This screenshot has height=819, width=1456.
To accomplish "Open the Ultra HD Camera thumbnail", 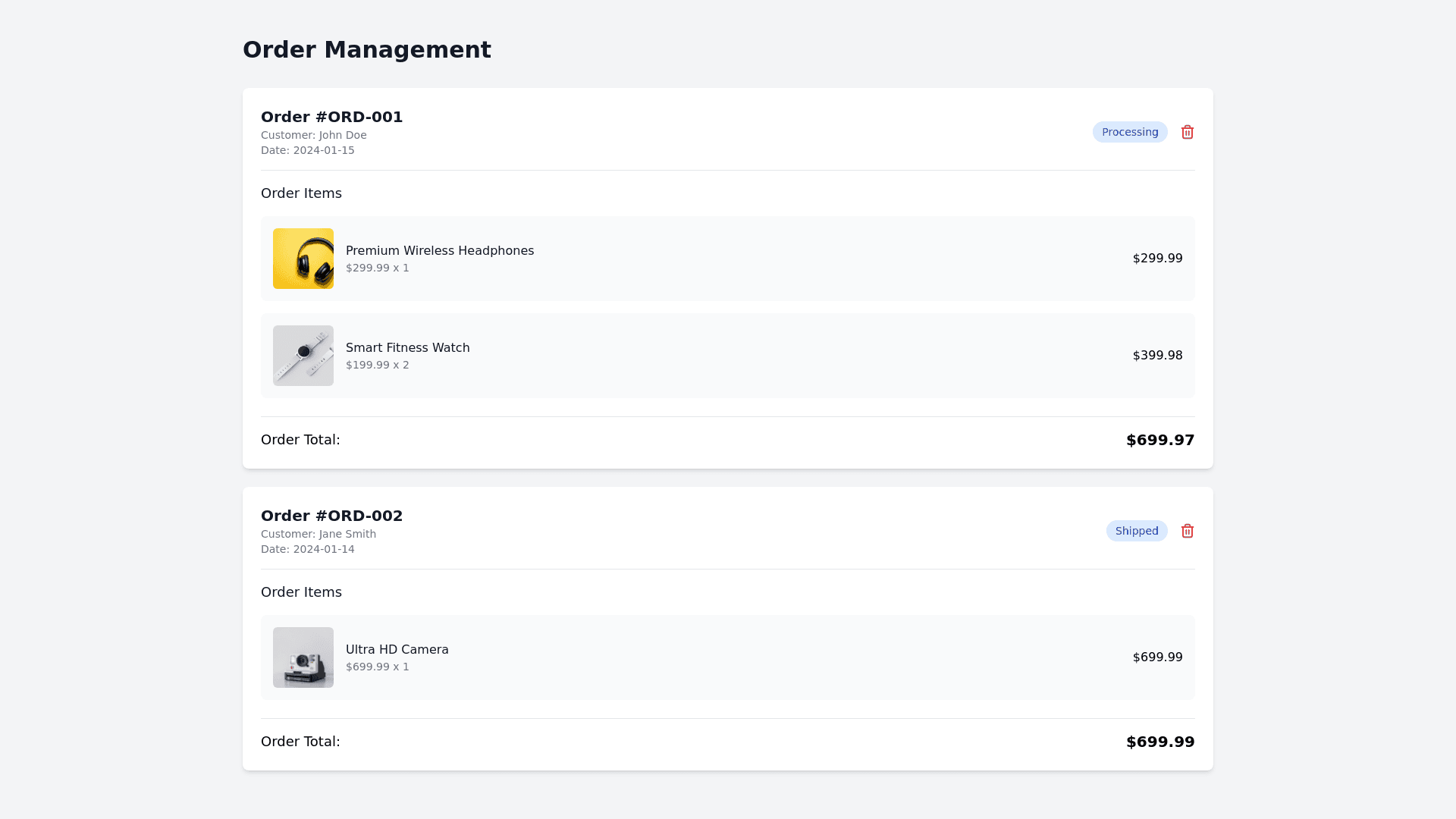I will [303, 657].
